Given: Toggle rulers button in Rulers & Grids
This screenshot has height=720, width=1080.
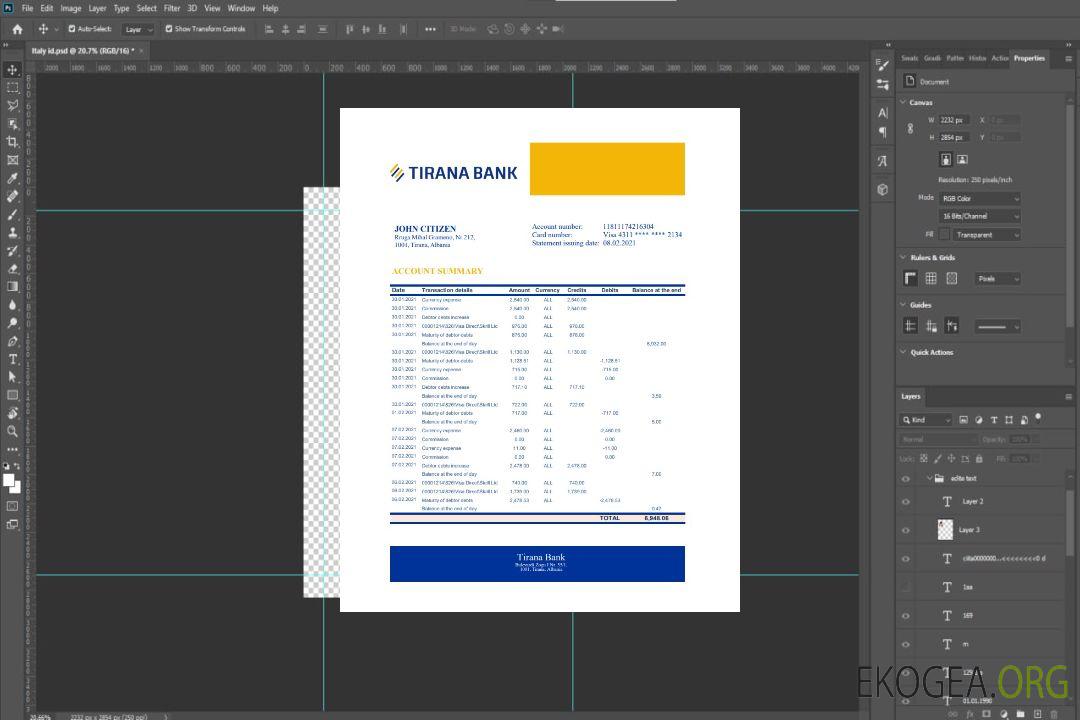Looking at the screenshot, I should coord(910,278).
